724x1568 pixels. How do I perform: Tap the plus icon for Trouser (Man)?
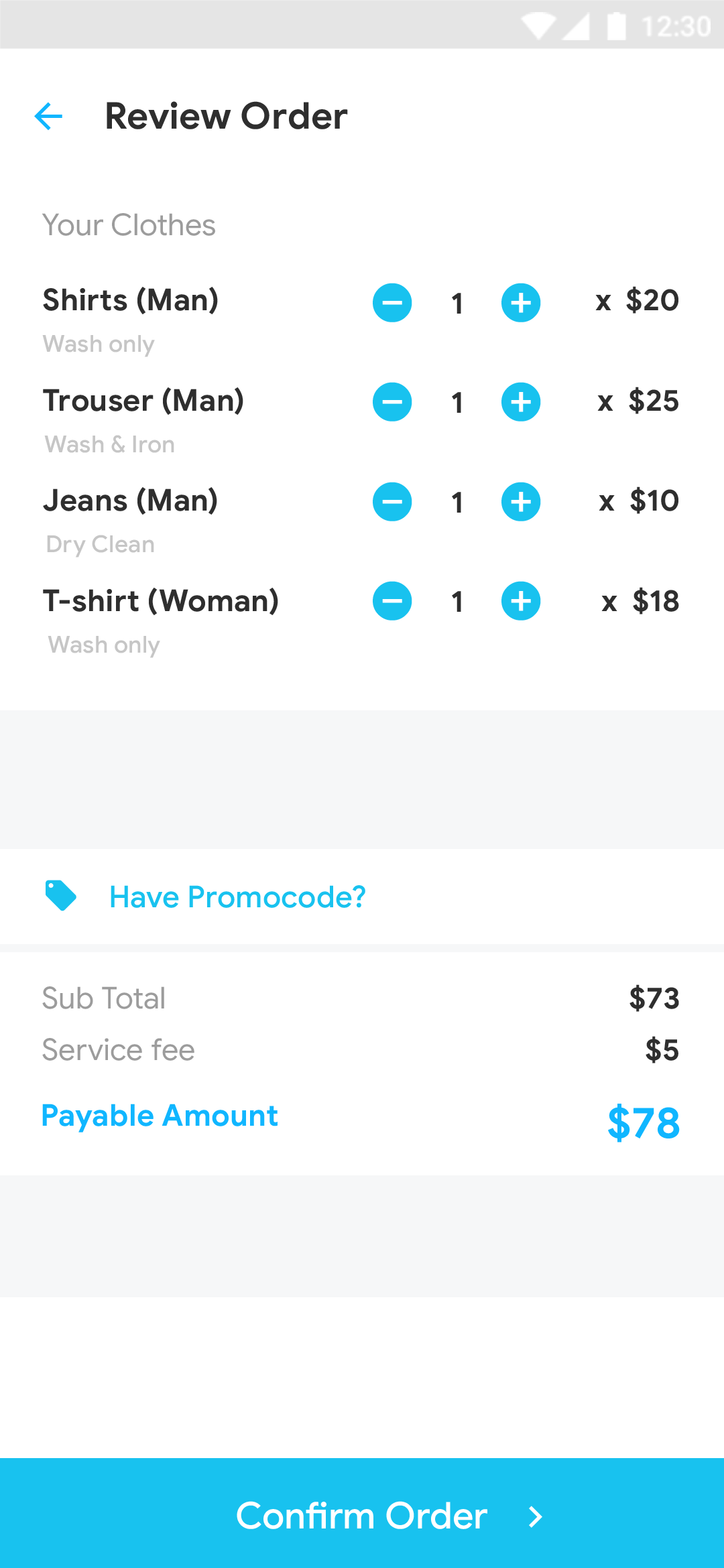click(x=521, y=402)
